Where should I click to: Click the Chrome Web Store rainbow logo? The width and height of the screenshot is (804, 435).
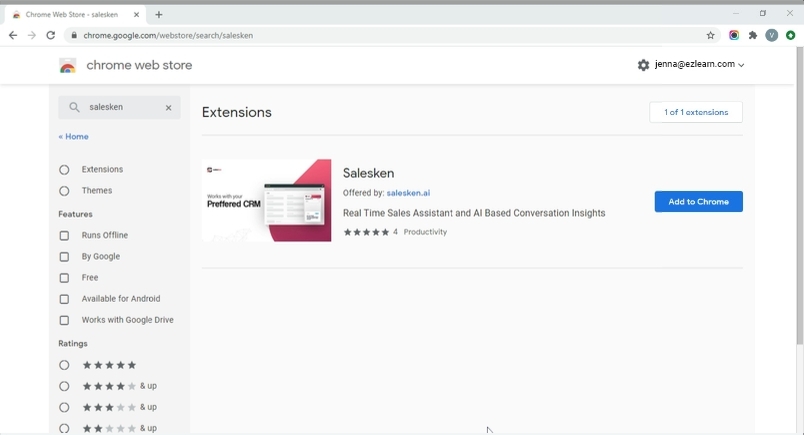tap(68, 66)
